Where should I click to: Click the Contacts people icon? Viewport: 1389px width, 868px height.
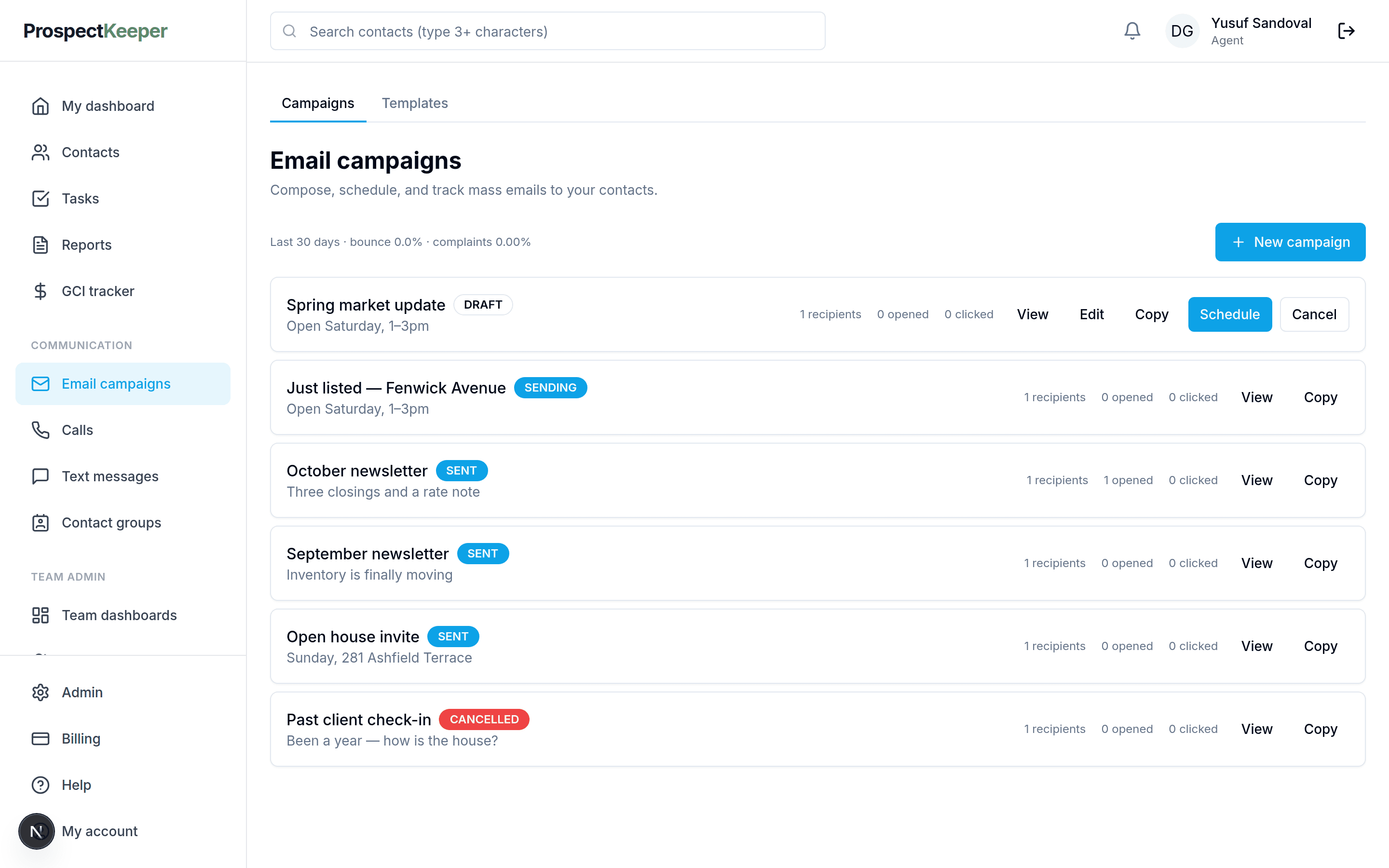click(x=40, y=152)
